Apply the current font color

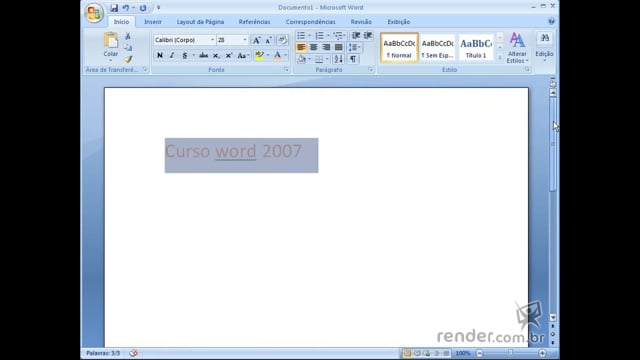point(278,56)
